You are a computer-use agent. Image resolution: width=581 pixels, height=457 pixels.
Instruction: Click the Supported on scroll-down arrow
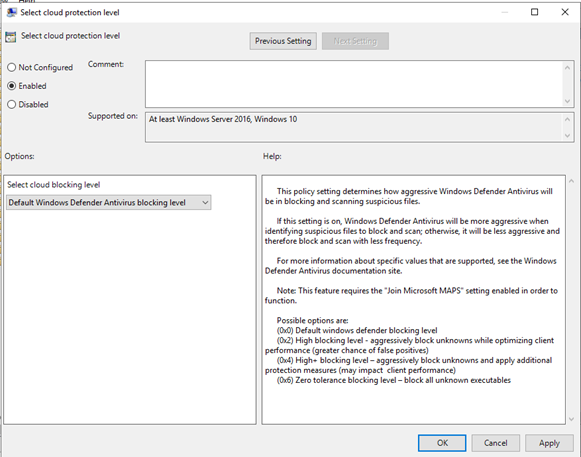(x=567, y=136)
